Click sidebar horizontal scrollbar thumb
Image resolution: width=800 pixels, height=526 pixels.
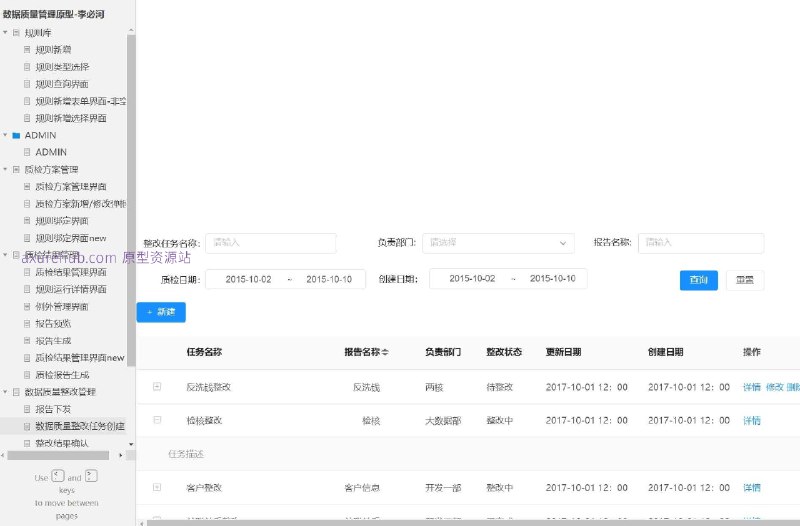[x=58, y=455]
